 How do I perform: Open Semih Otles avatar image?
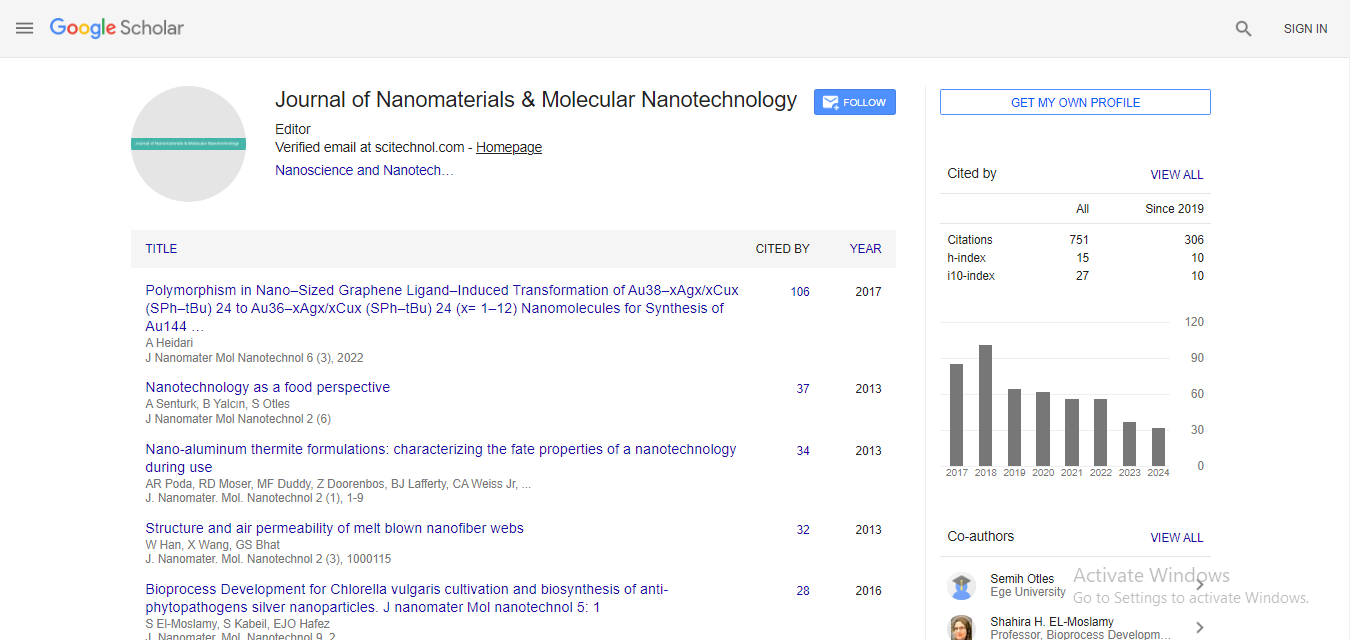(x=962, y=586)
